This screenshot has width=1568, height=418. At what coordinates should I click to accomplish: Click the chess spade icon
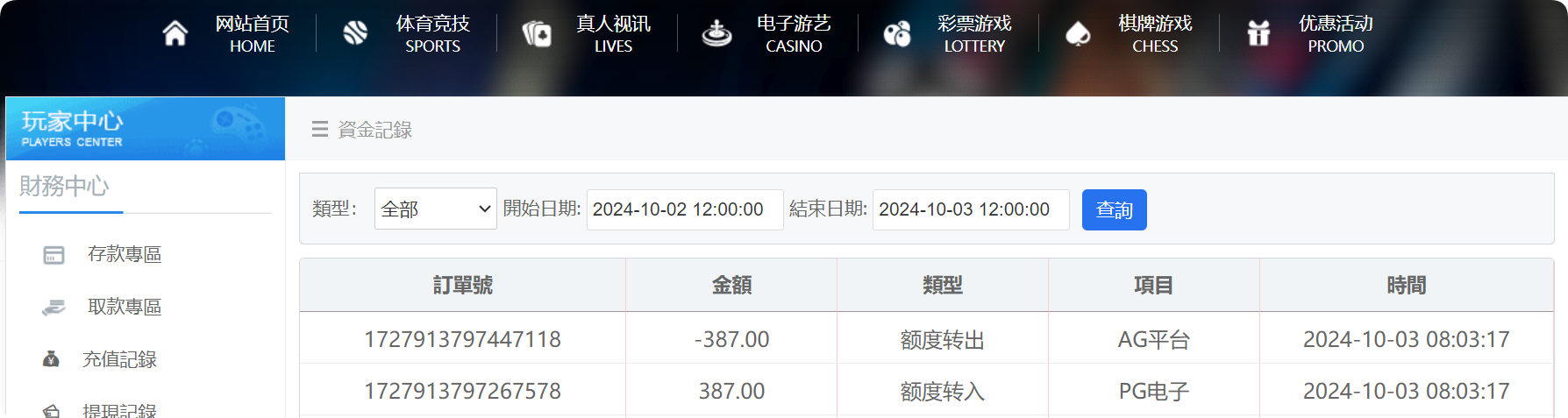pos(1078,33)
